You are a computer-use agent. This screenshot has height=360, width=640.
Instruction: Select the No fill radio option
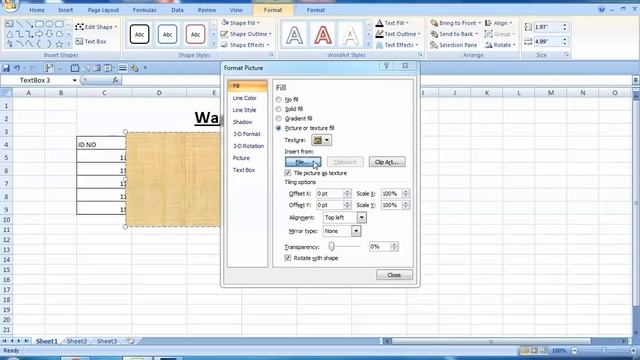(279, 100)
